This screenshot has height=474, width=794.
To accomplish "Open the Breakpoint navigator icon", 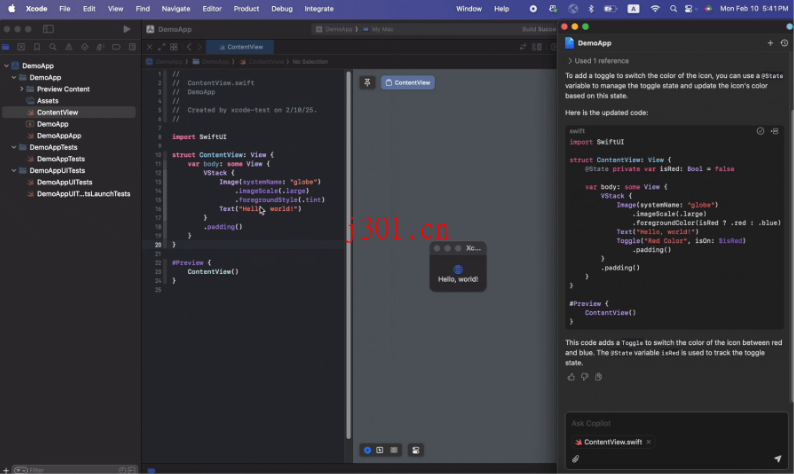I will point(116,47).
